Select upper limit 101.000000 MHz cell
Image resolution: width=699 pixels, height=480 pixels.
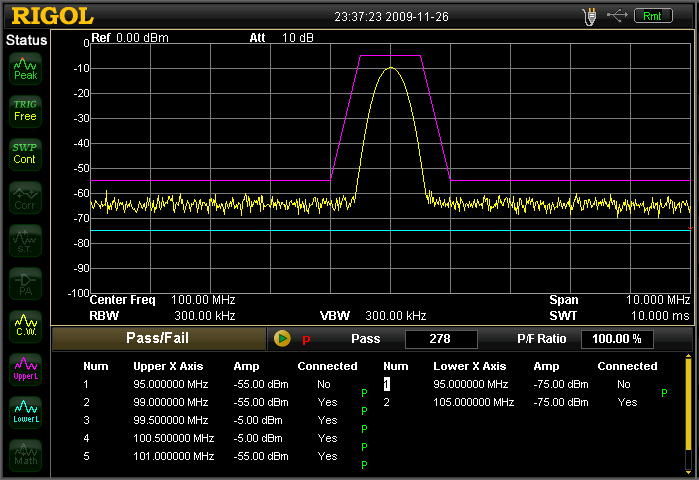tap(174, 456)
